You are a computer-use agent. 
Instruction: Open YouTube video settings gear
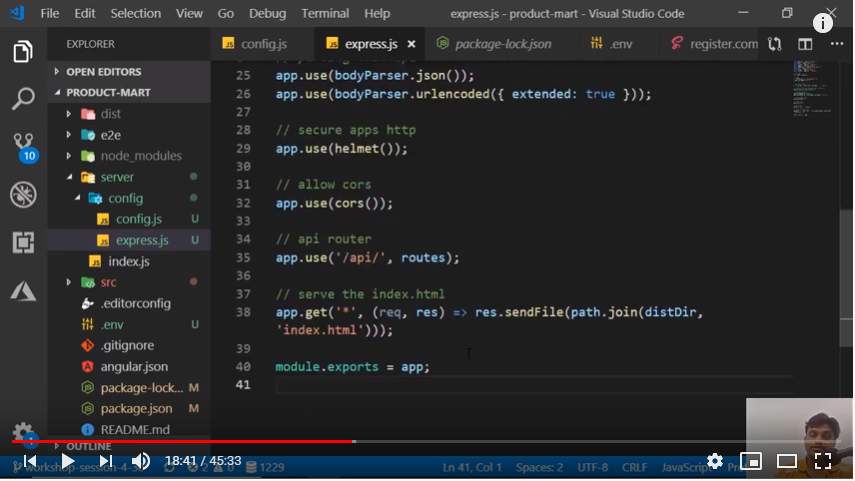pyautogui.click(x=715, y=461)
